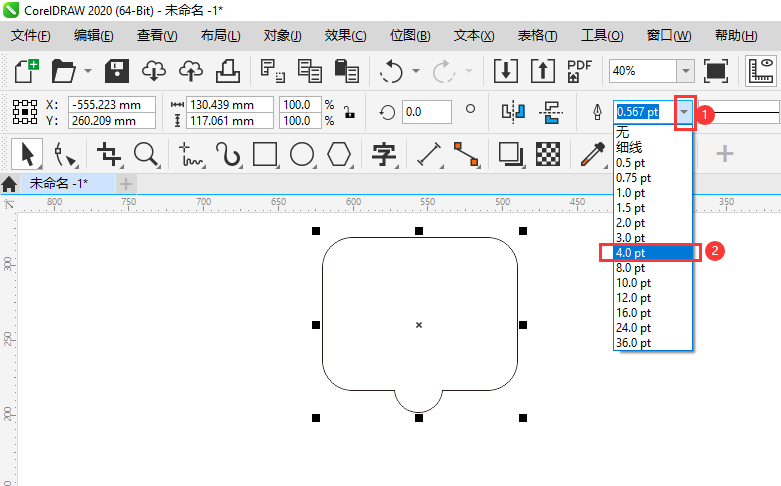Open the 效果(C) menu
The width and height of the screenshot is (781, 486).
click(x=345, y=35)
